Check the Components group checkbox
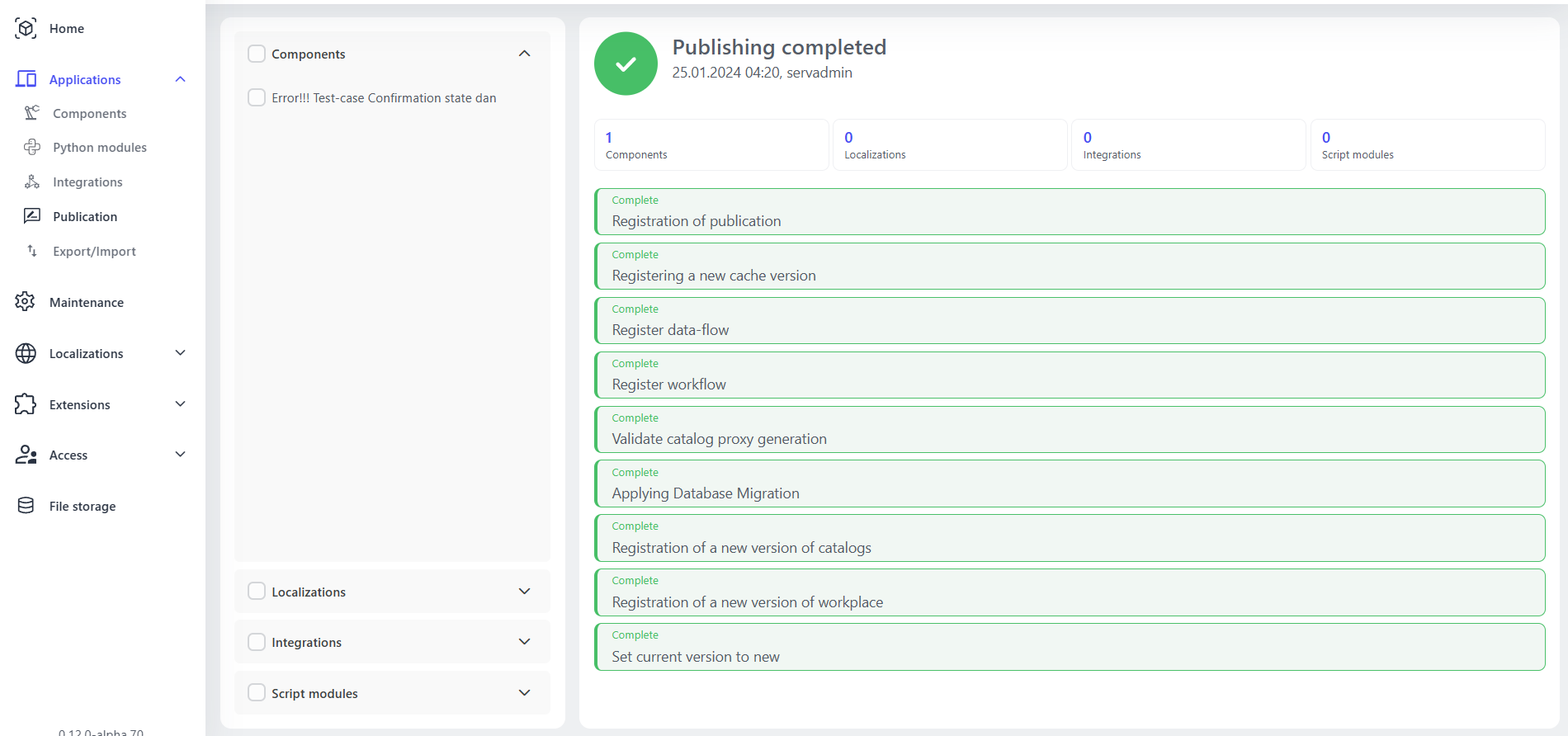 coord(257,54)
